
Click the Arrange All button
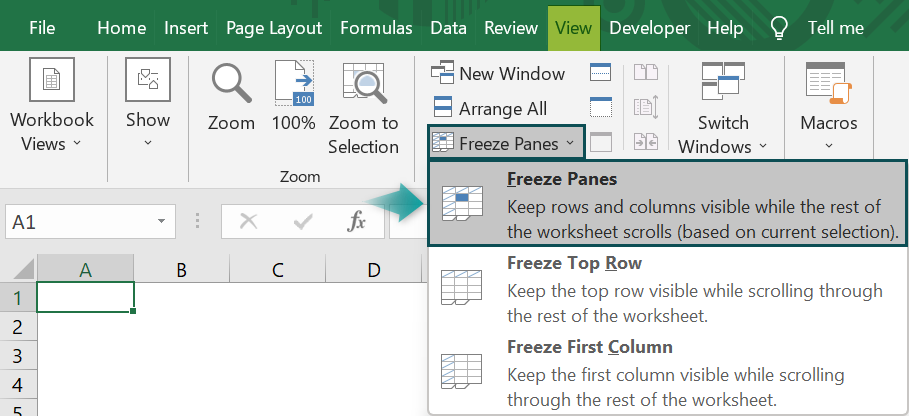click(x=490, y=108)
